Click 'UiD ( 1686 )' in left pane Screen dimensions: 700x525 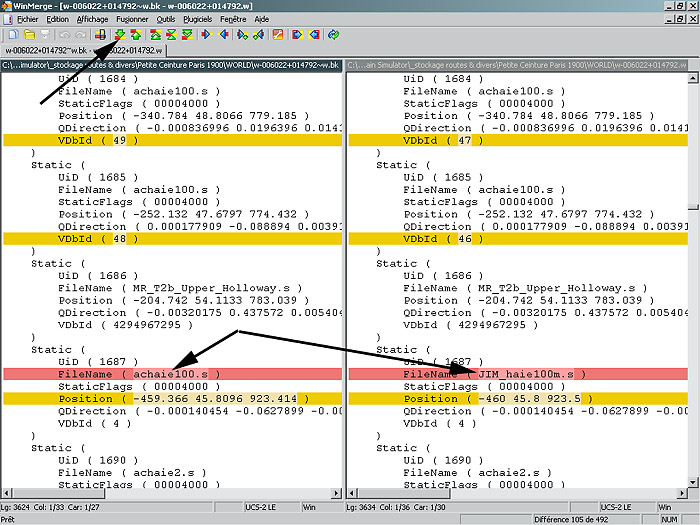click(x=98, y=276)
